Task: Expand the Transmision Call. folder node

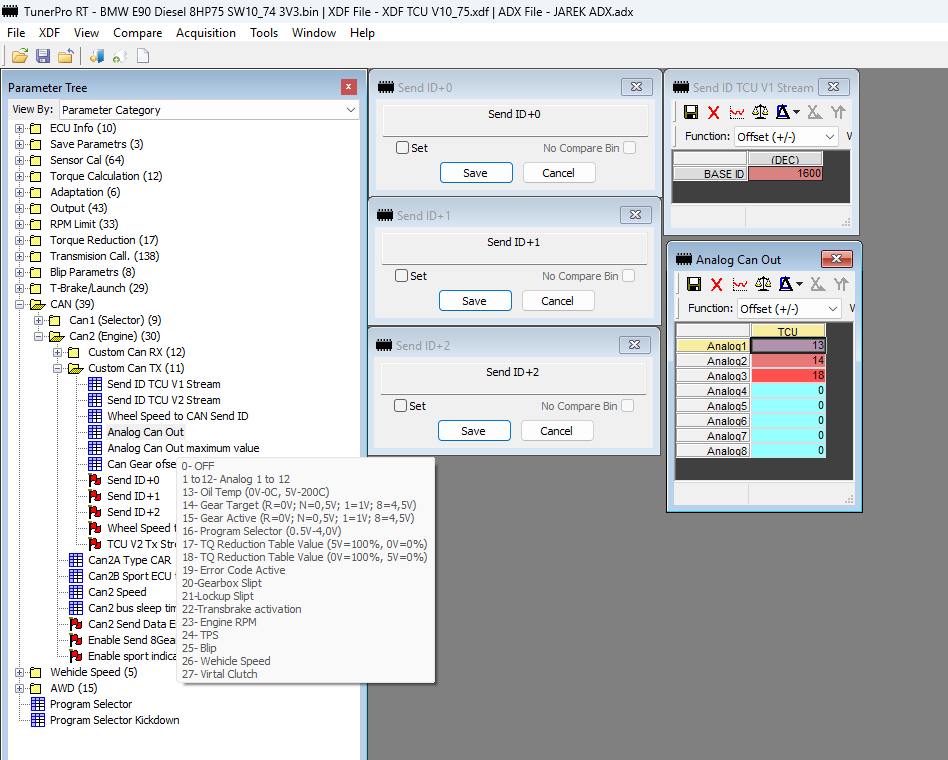Action: coord(20,256)
